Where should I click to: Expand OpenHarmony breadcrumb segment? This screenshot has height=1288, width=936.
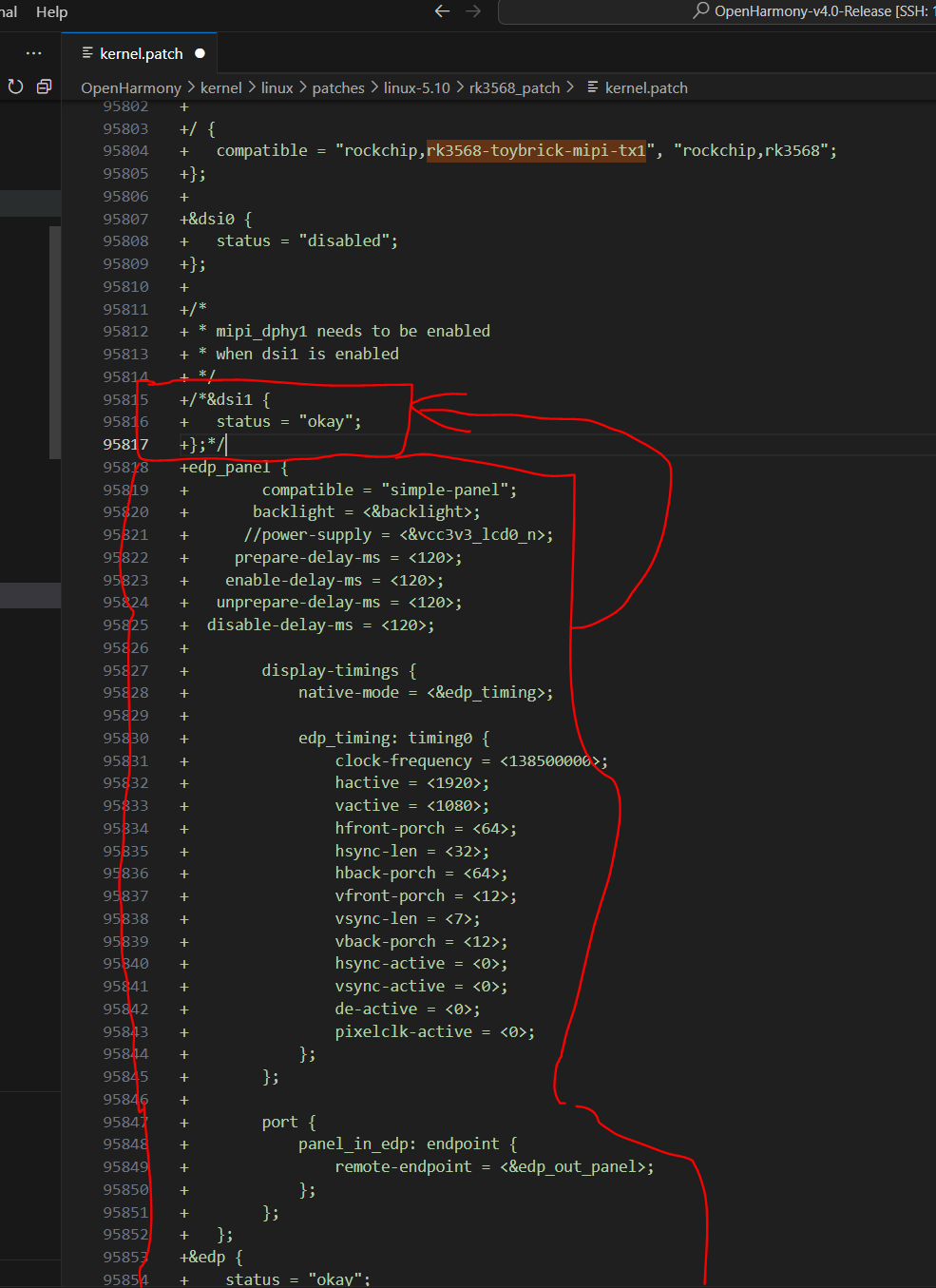[130, 87]
